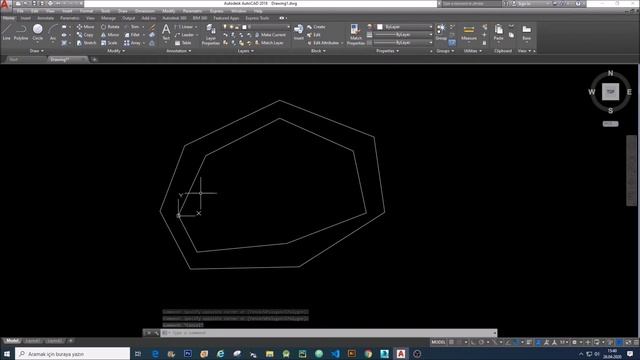640x360 pixels.
Task: Click Match Layer button
Action: tap(269, 43)
